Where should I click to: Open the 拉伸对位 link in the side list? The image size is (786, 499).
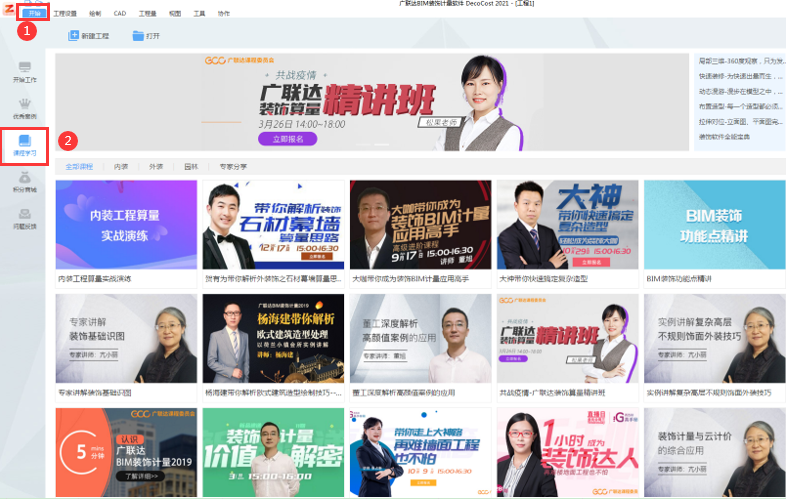coord(741,121)
